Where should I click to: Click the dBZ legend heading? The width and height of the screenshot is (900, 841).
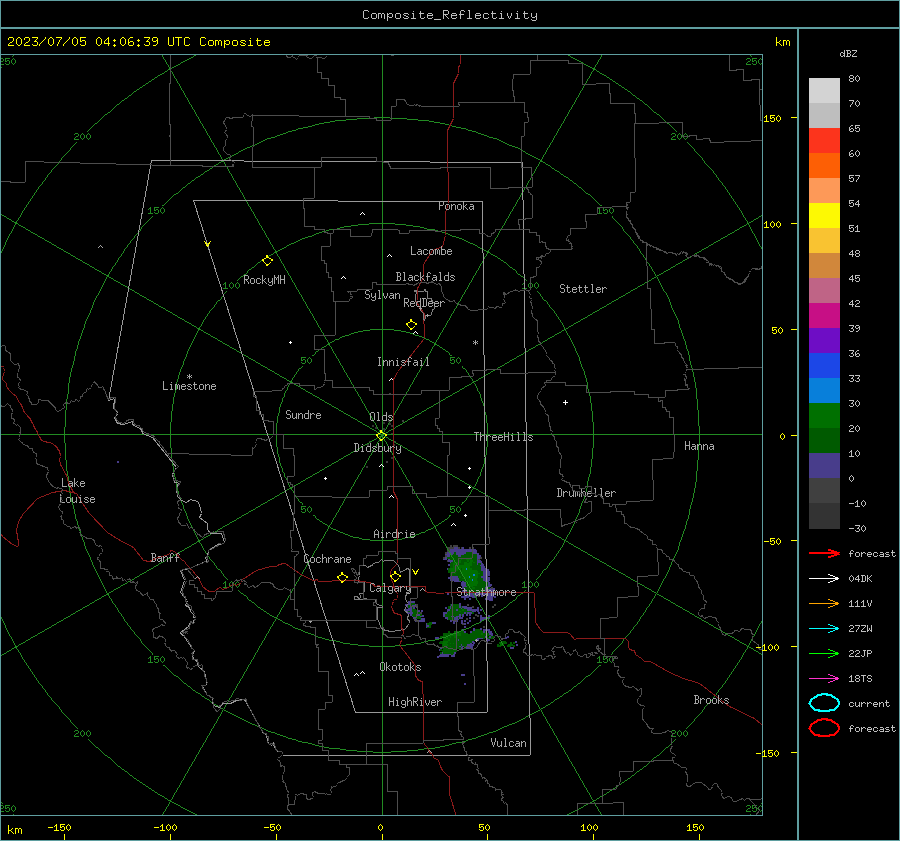(848, 53)
